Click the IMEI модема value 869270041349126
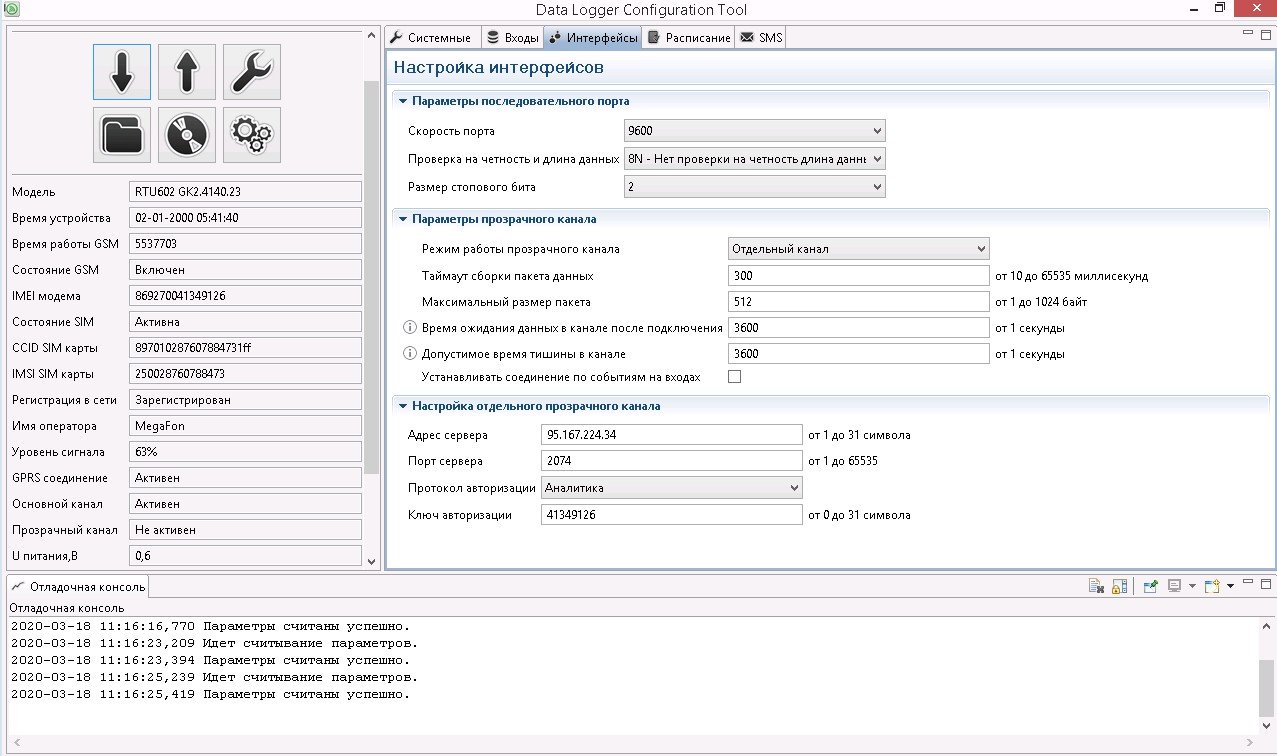 (245, 295)
